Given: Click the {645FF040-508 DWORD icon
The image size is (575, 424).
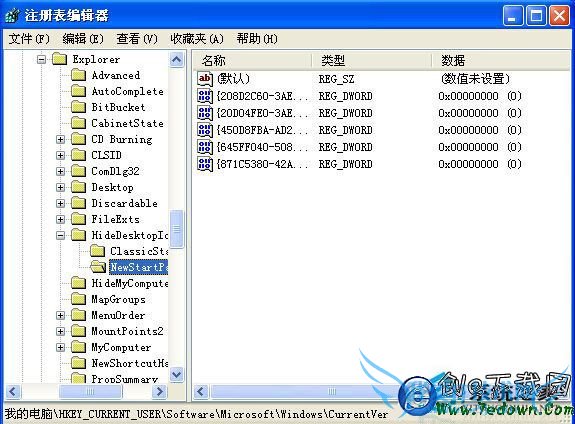Looking at the screenshot, I should coord(205,147).
